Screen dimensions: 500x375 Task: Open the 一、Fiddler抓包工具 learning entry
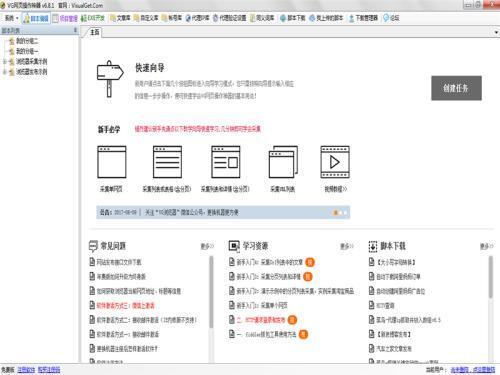[267, 334]
